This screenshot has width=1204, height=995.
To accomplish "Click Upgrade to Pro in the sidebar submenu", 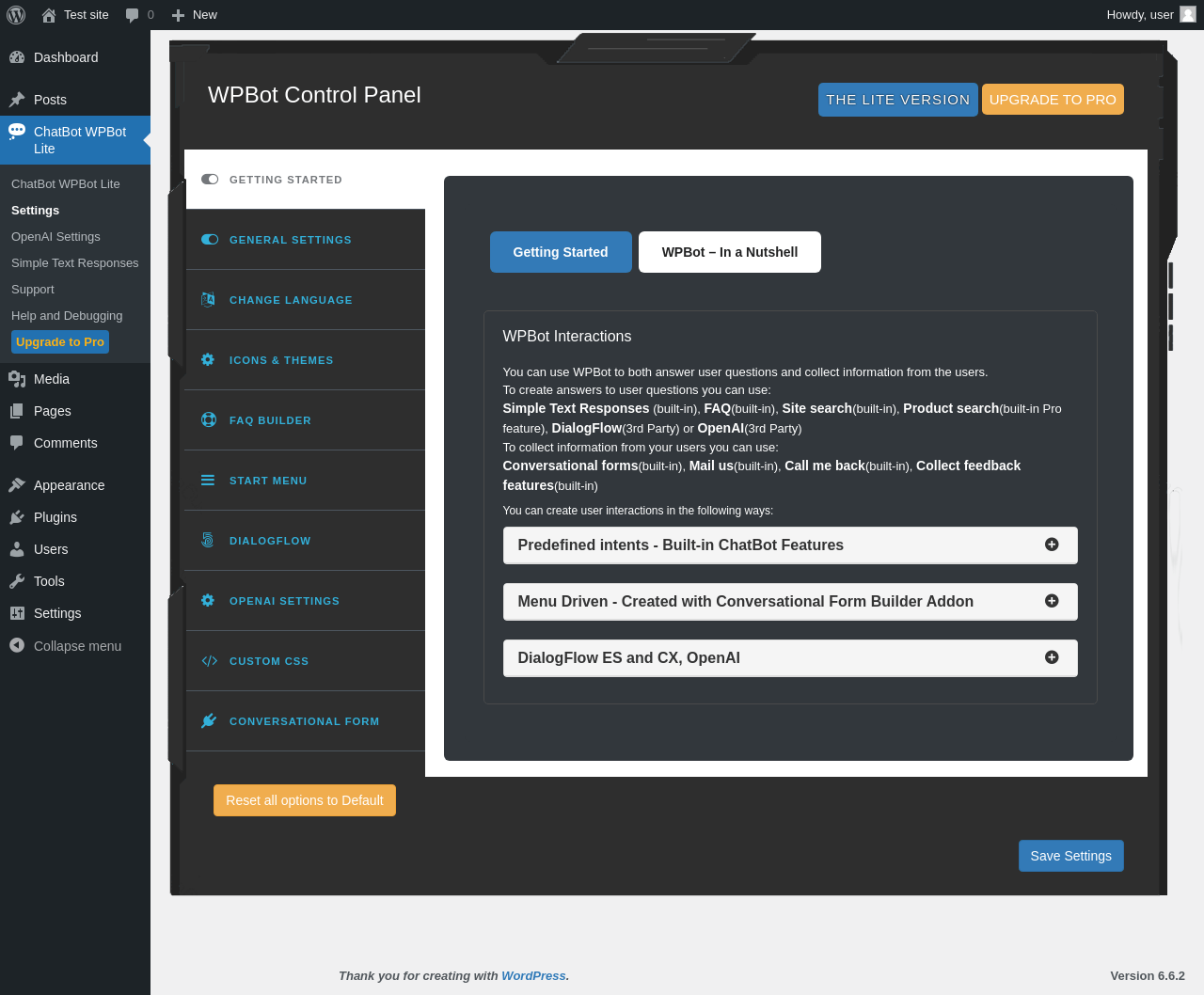I will pyautogui.click(x=60, y=342).
